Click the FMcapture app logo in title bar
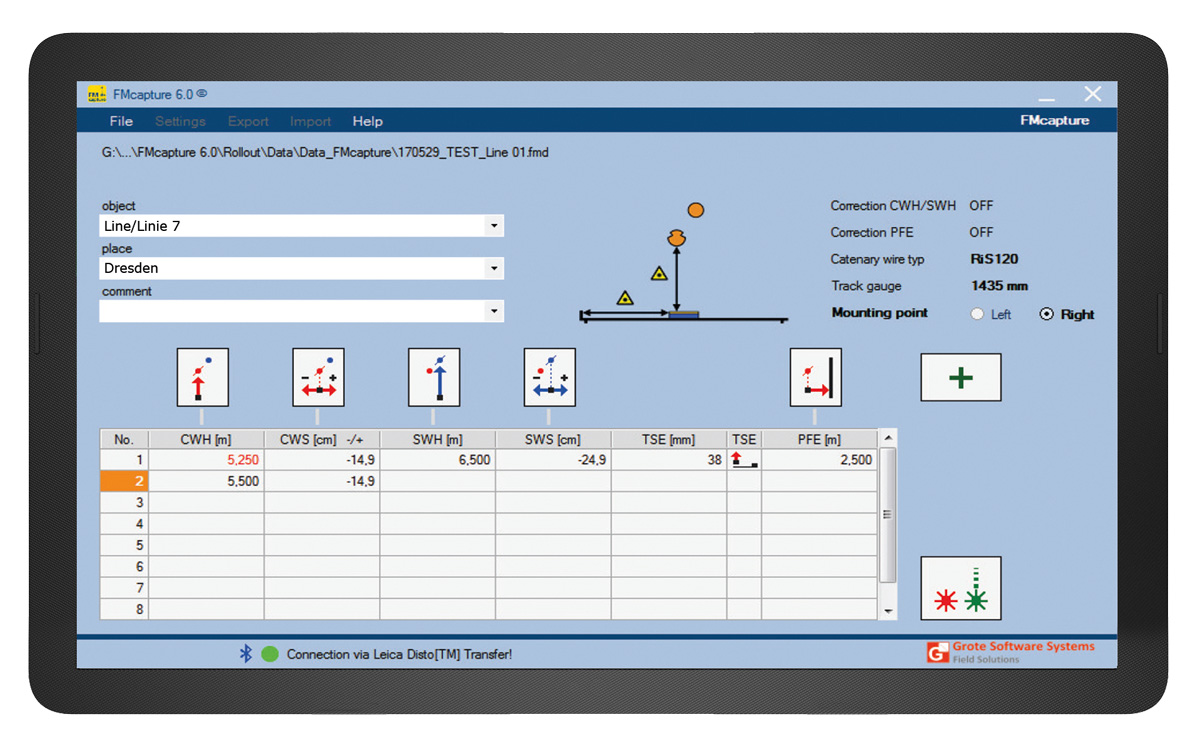This screenshot has height=745, width=1200. point(97,95)
